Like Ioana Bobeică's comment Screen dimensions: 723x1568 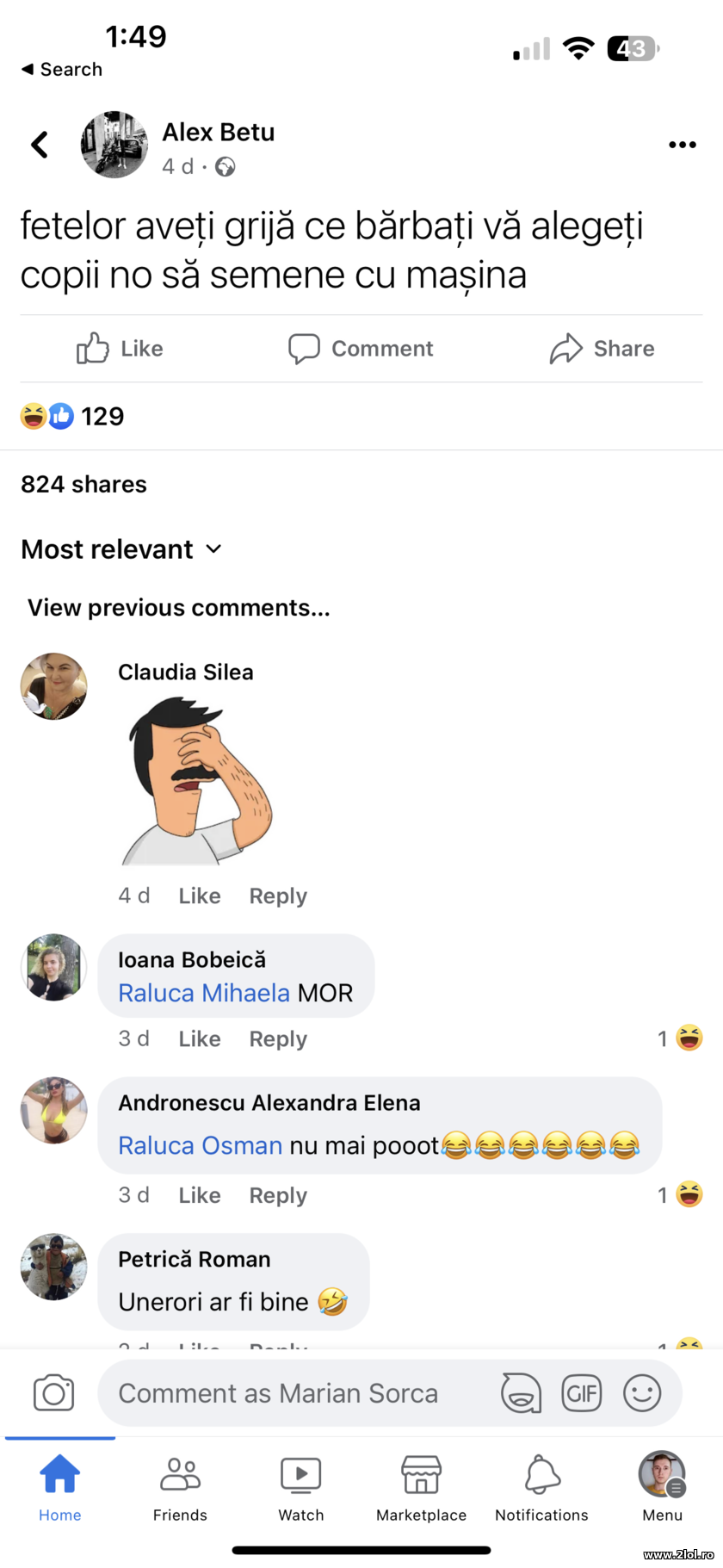(x=200, y=1039)
